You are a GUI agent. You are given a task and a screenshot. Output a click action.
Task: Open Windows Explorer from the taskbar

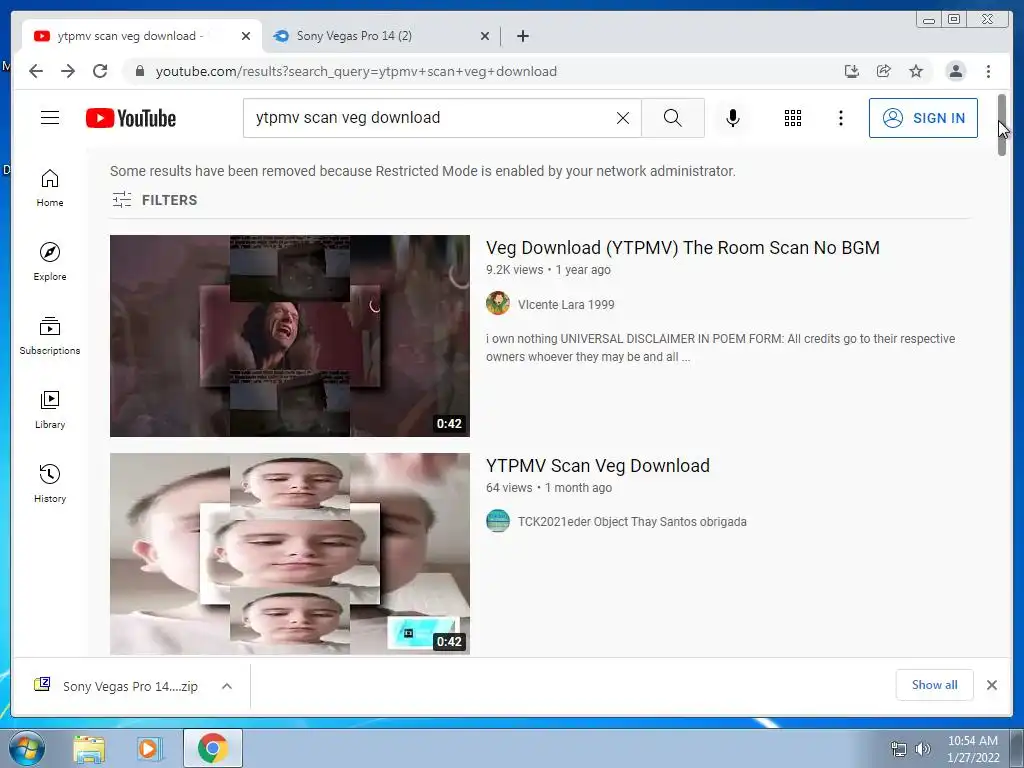coord(89,749)
